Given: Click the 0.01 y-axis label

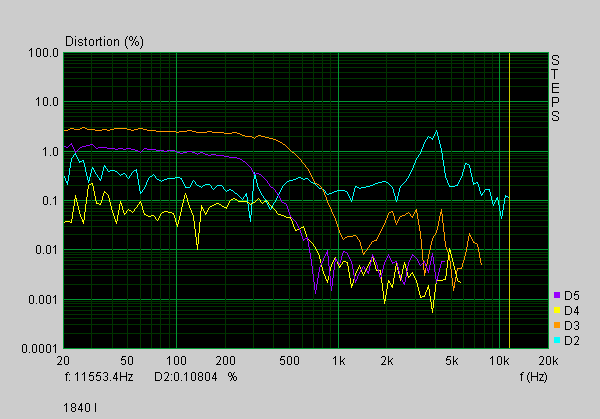Looking at the screenshot, I should point(47,250).
